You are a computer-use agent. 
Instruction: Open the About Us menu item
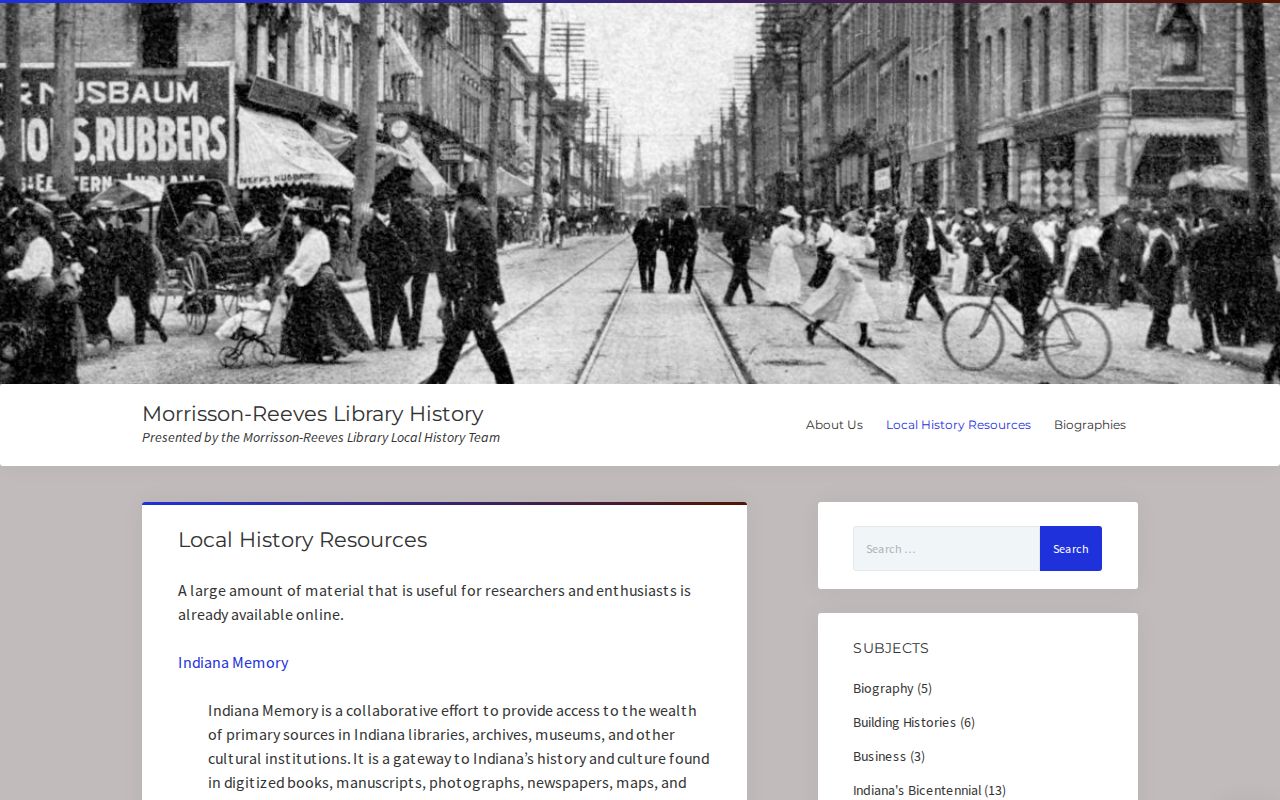point(834,425)
